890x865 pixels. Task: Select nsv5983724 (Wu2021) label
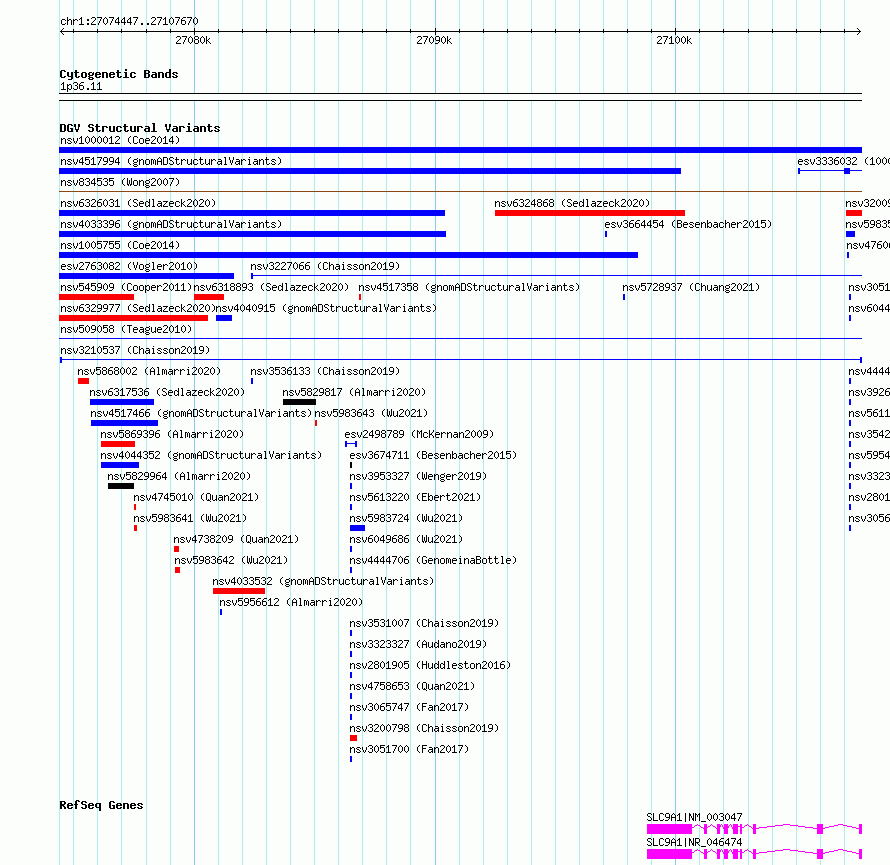406,518
